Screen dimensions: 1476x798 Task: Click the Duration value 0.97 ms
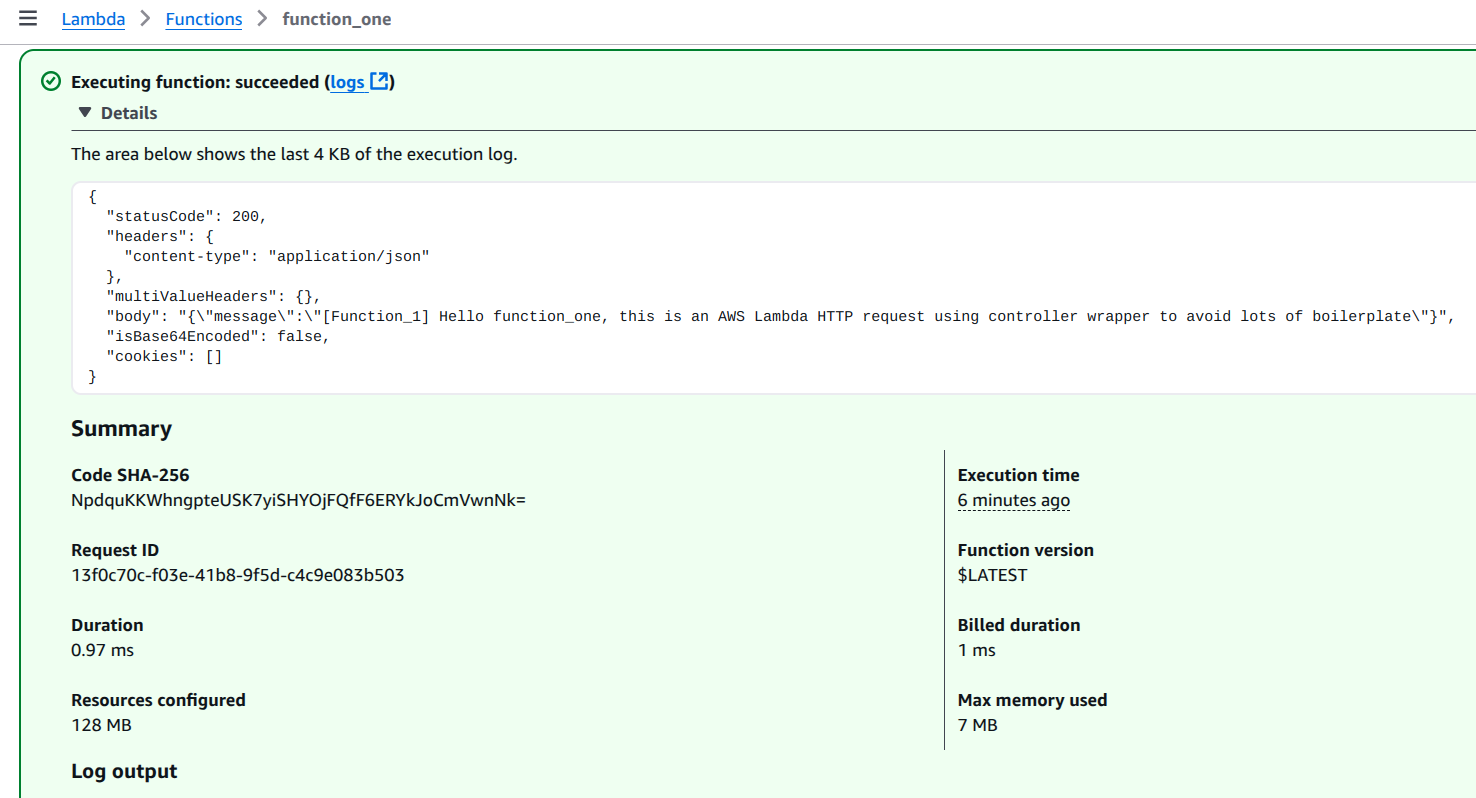pos(102,650)
